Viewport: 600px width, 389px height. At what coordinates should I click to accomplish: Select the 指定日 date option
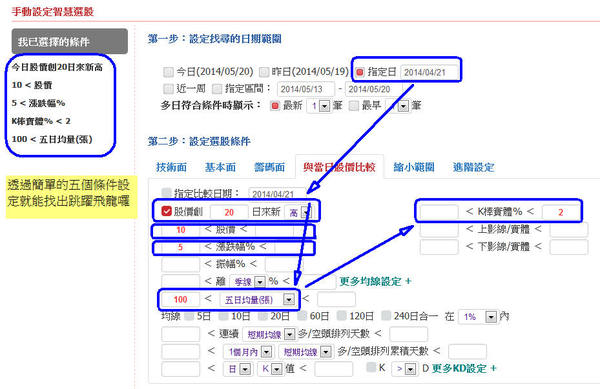(x=360, y=72)
